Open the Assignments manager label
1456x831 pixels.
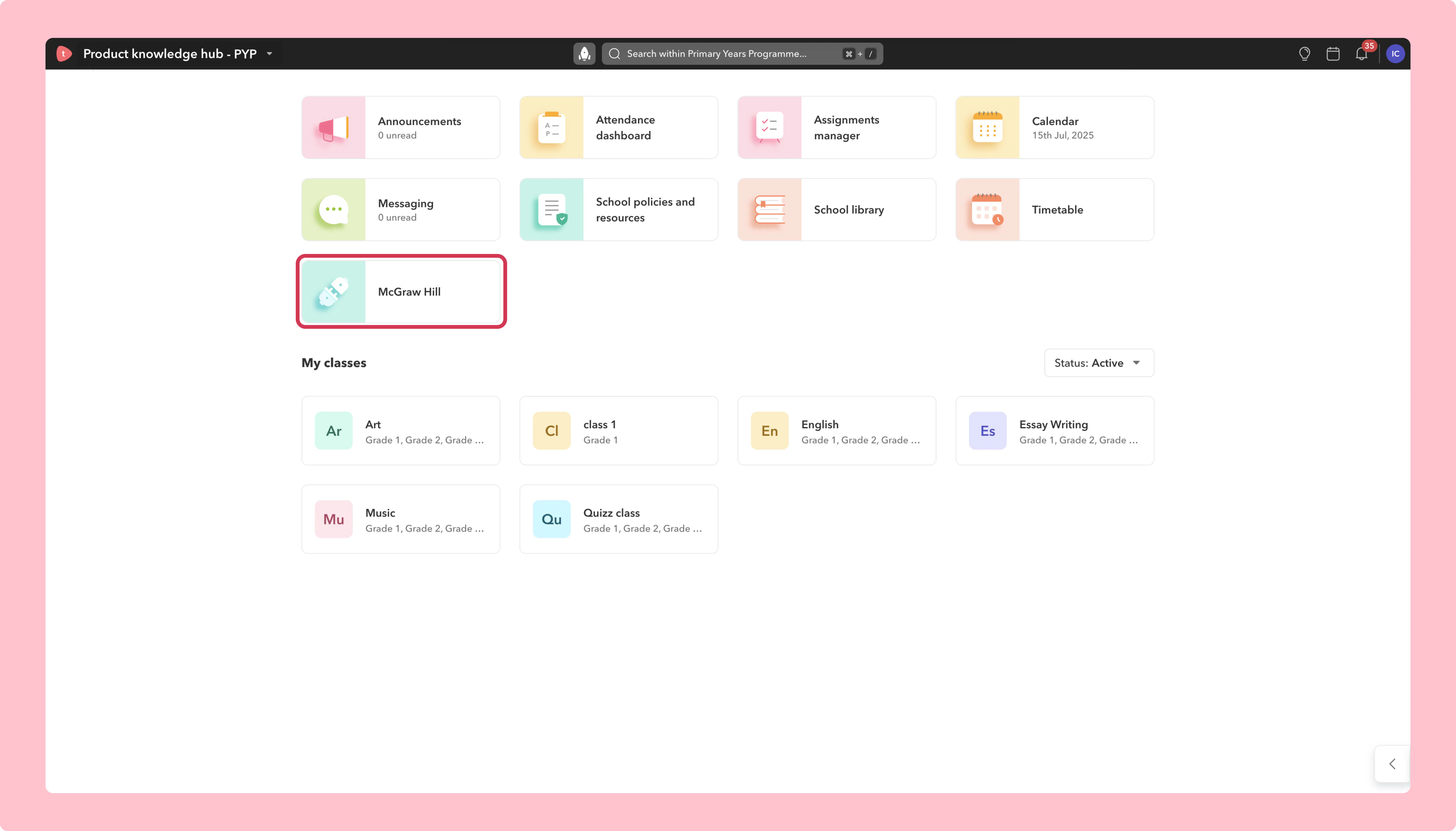pyautogui.click(x=847, y=128)
